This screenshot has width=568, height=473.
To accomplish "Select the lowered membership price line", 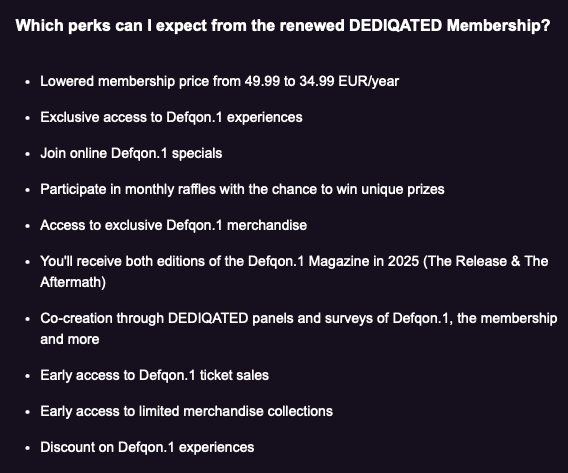I will [220, 81].
